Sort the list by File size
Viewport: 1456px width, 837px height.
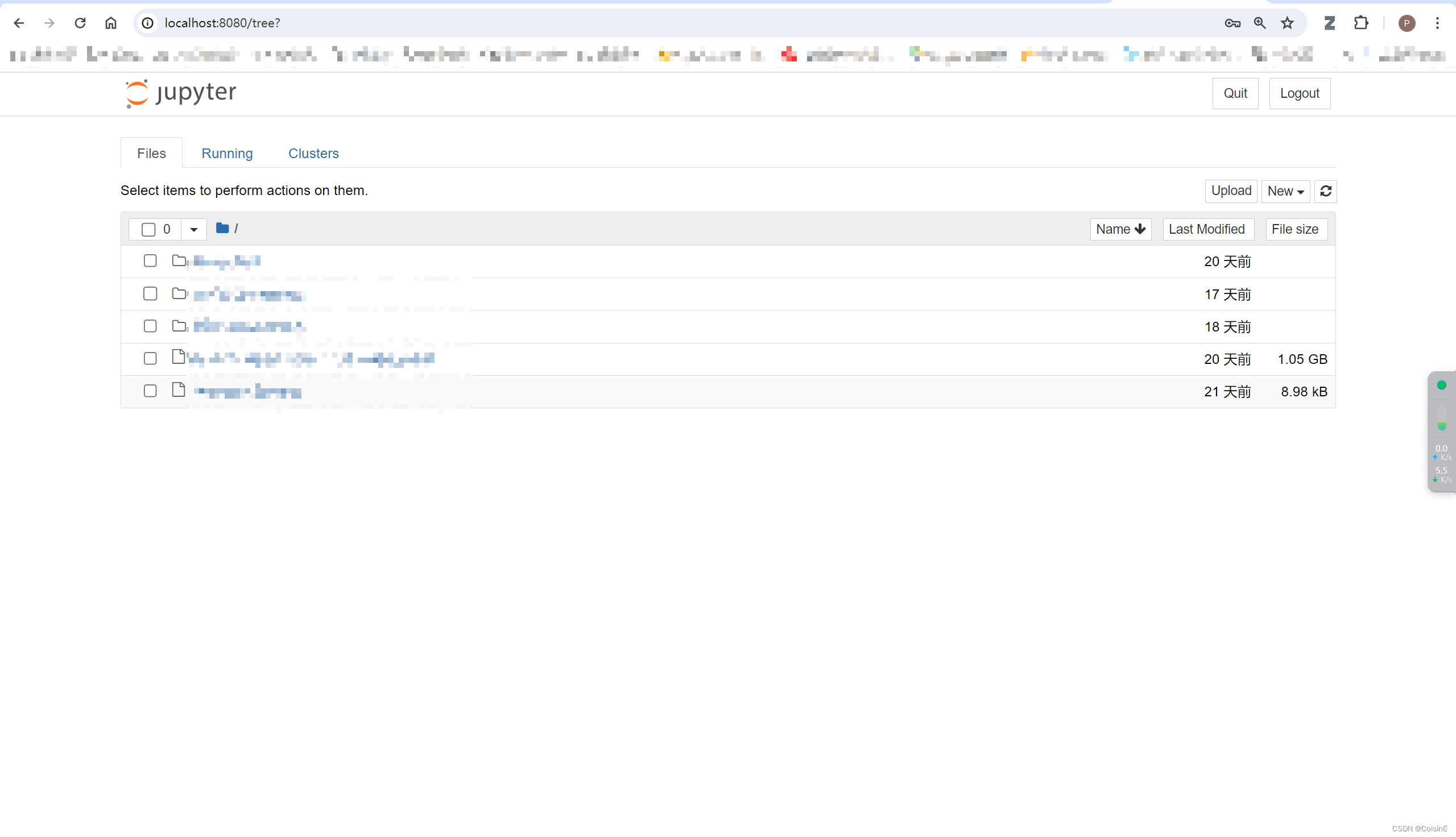pos(1296,229)
